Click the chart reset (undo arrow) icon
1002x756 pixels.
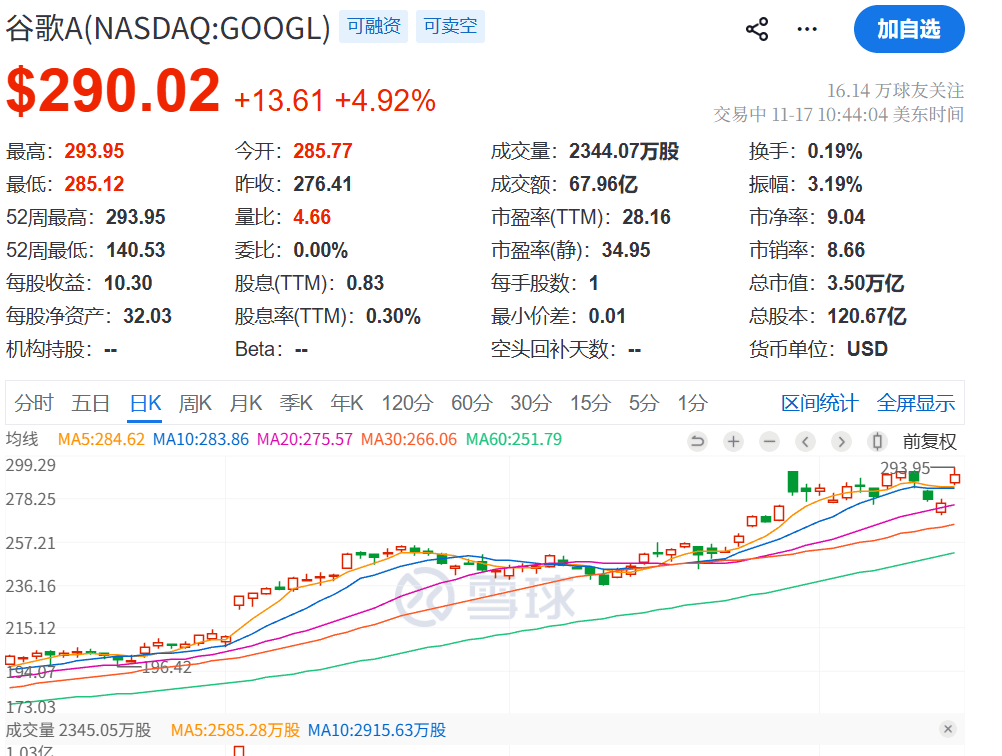click(697, 441)
